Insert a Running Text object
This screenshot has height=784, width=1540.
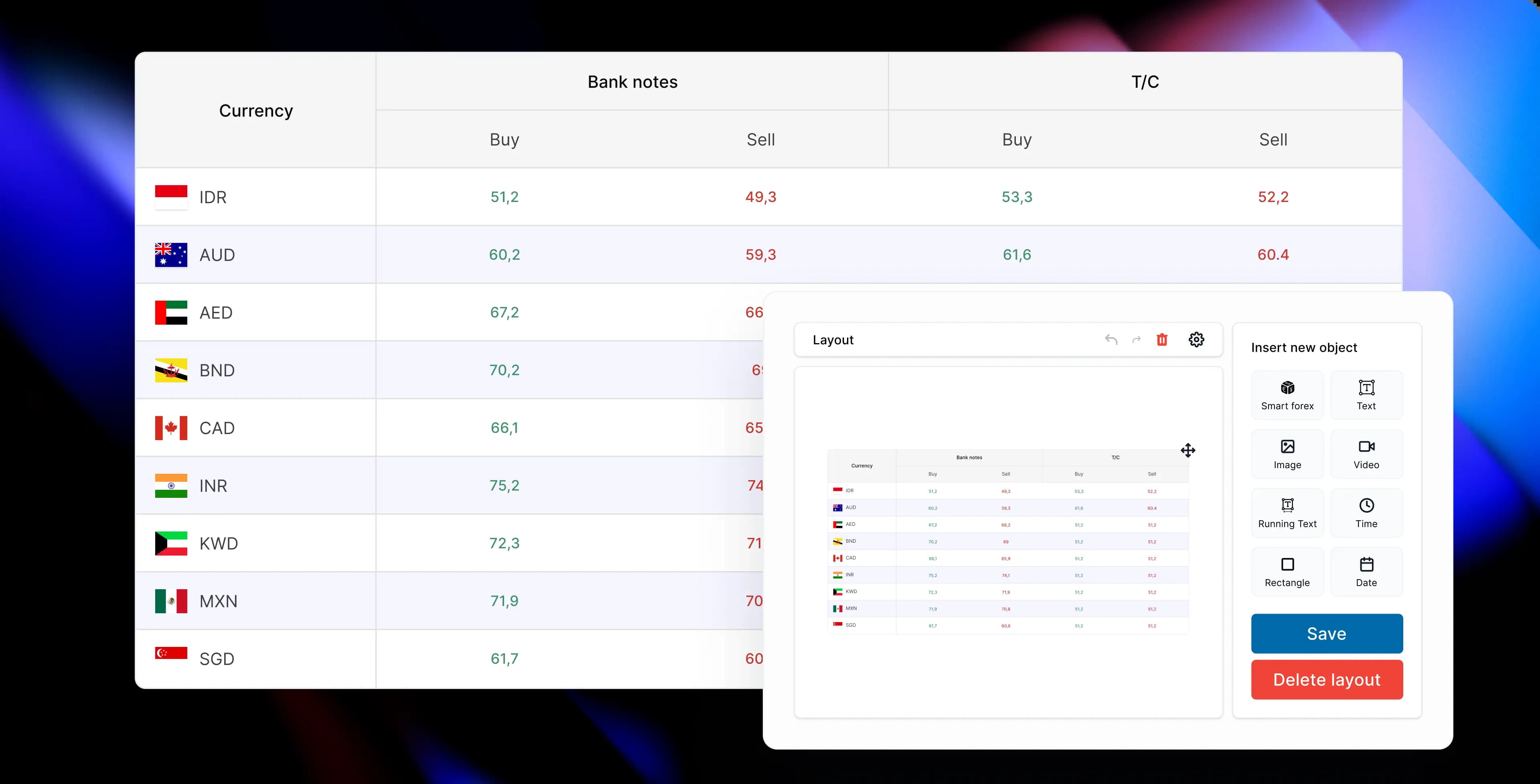pos(1287,513)
